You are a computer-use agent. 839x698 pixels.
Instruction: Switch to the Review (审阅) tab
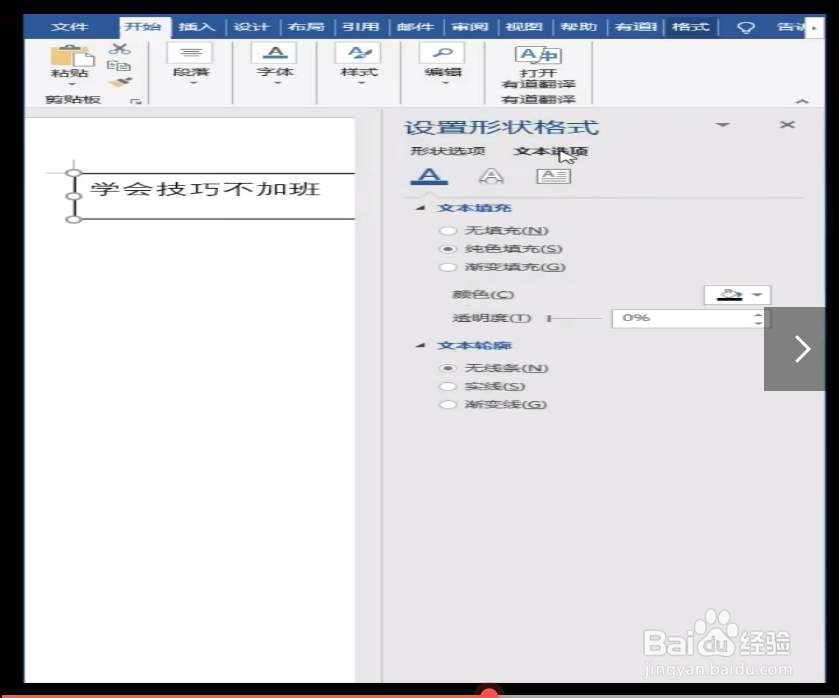[x=470, y=27]
